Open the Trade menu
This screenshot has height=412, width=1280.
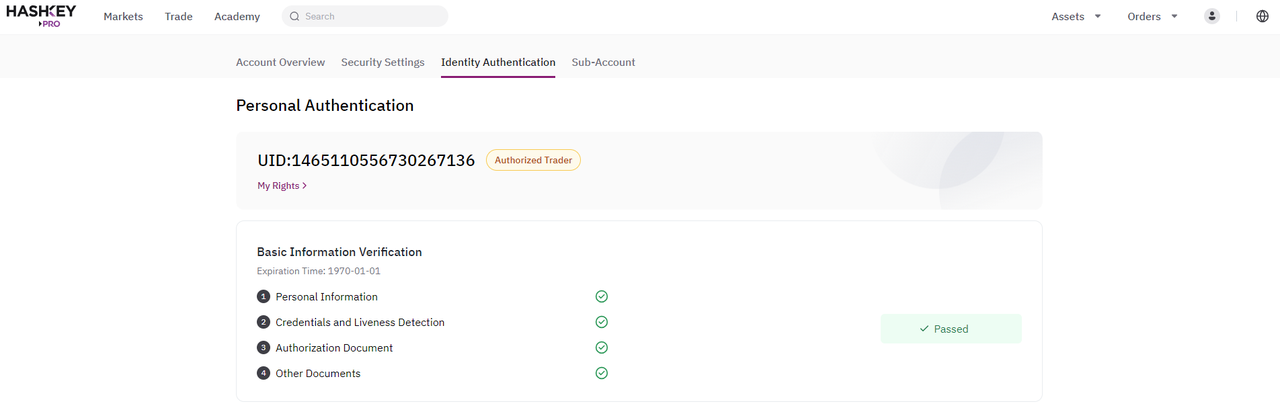click(179, 16)
